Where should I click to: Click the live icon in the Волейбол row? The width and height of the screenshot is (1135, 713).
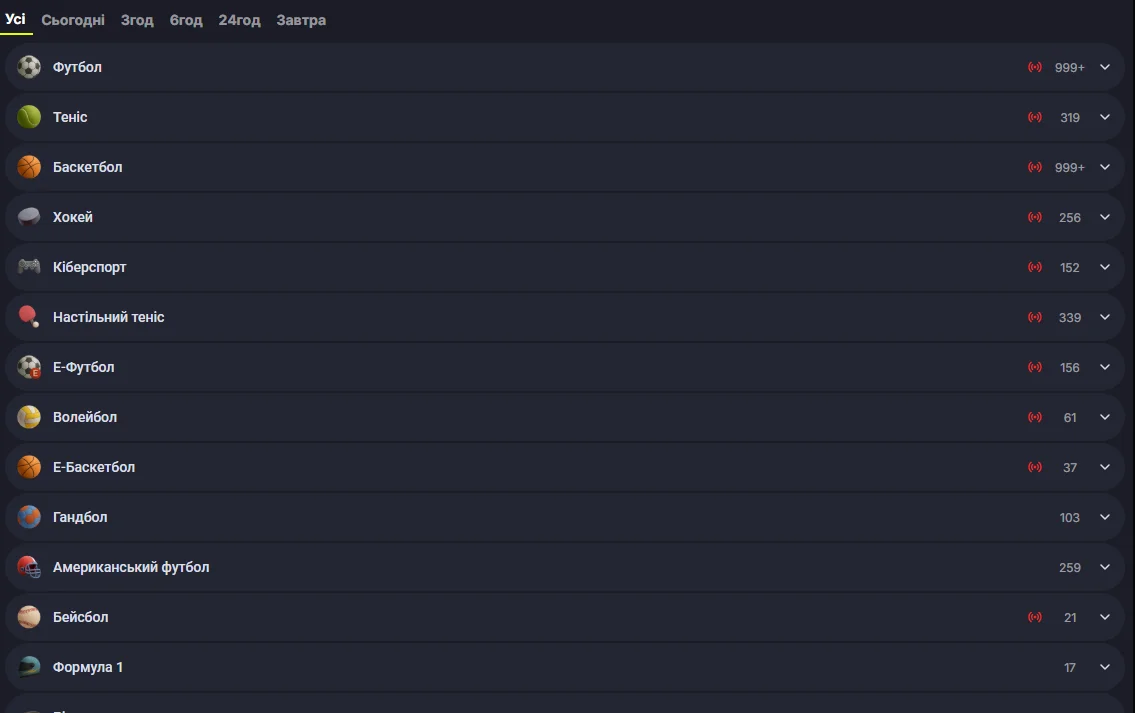[x=1035, y=417]
